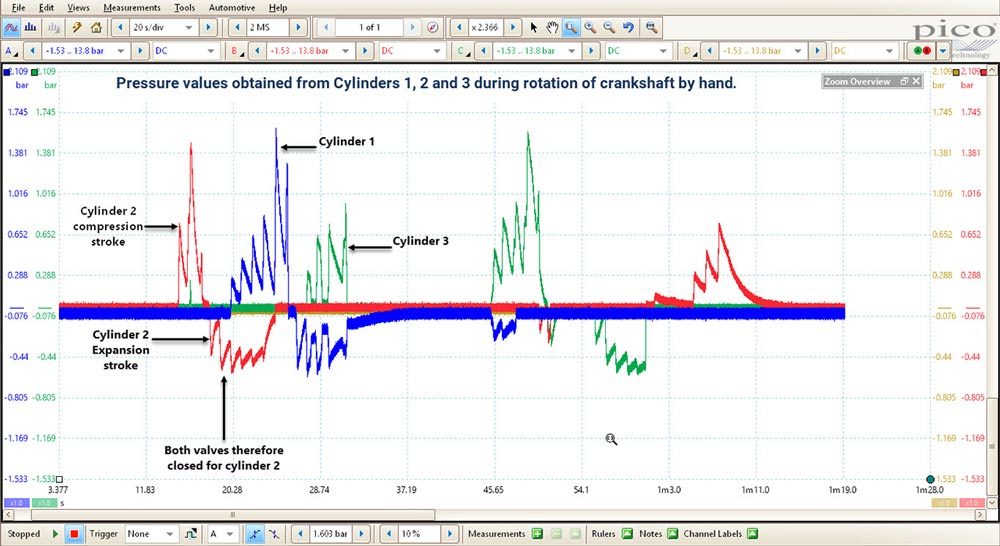Toggle Rulers legend icon
This screenshot has height=546, width=1000.
pos(627,534)
